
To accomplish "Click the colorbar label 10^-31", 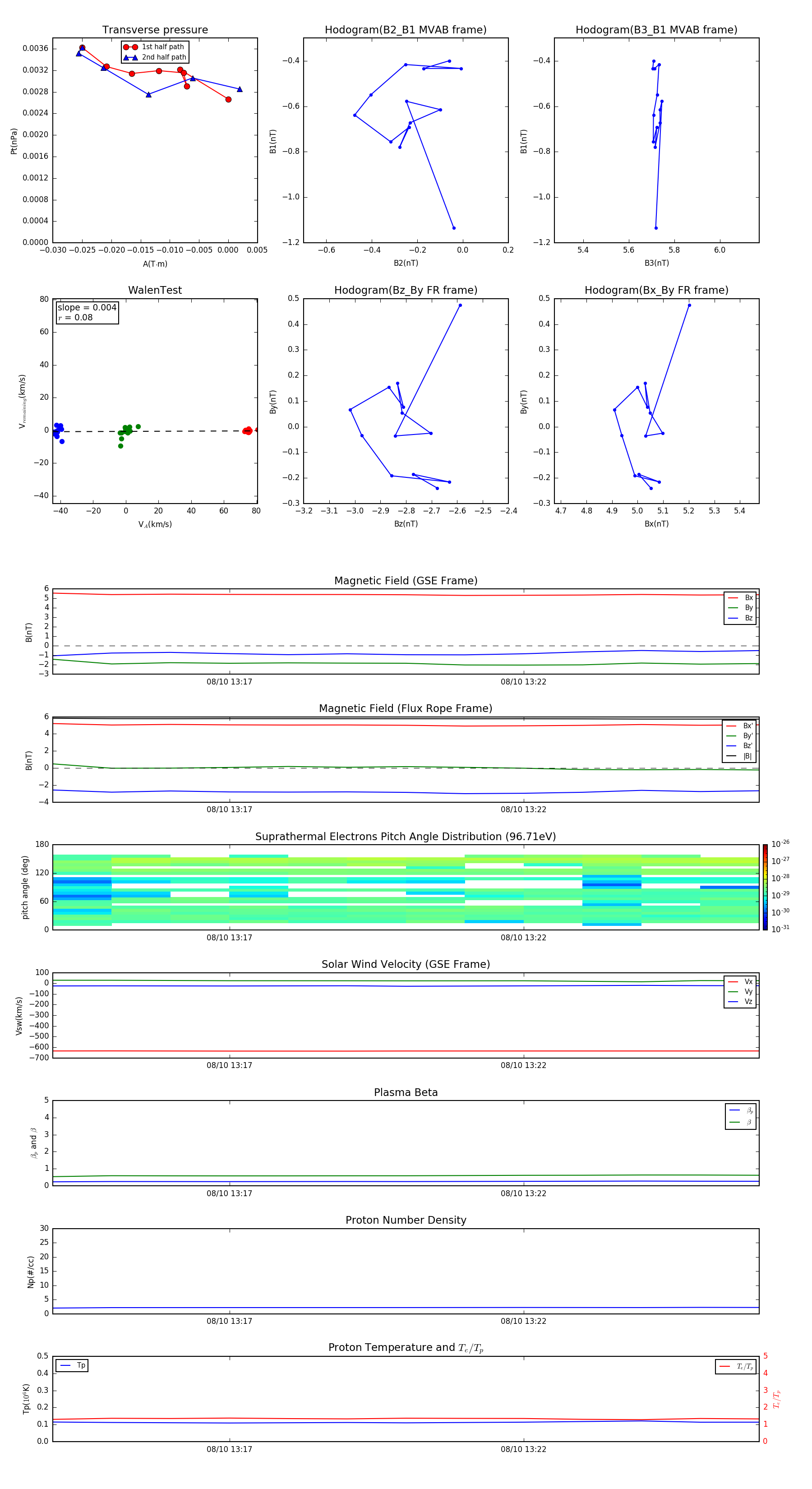I will 780,929.
